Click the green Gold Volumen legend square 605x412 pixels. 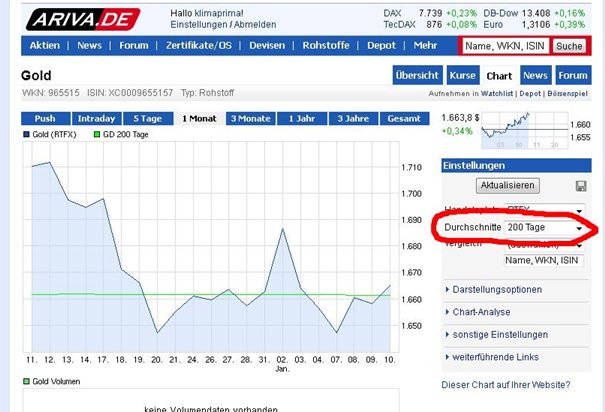click(26, 381)
